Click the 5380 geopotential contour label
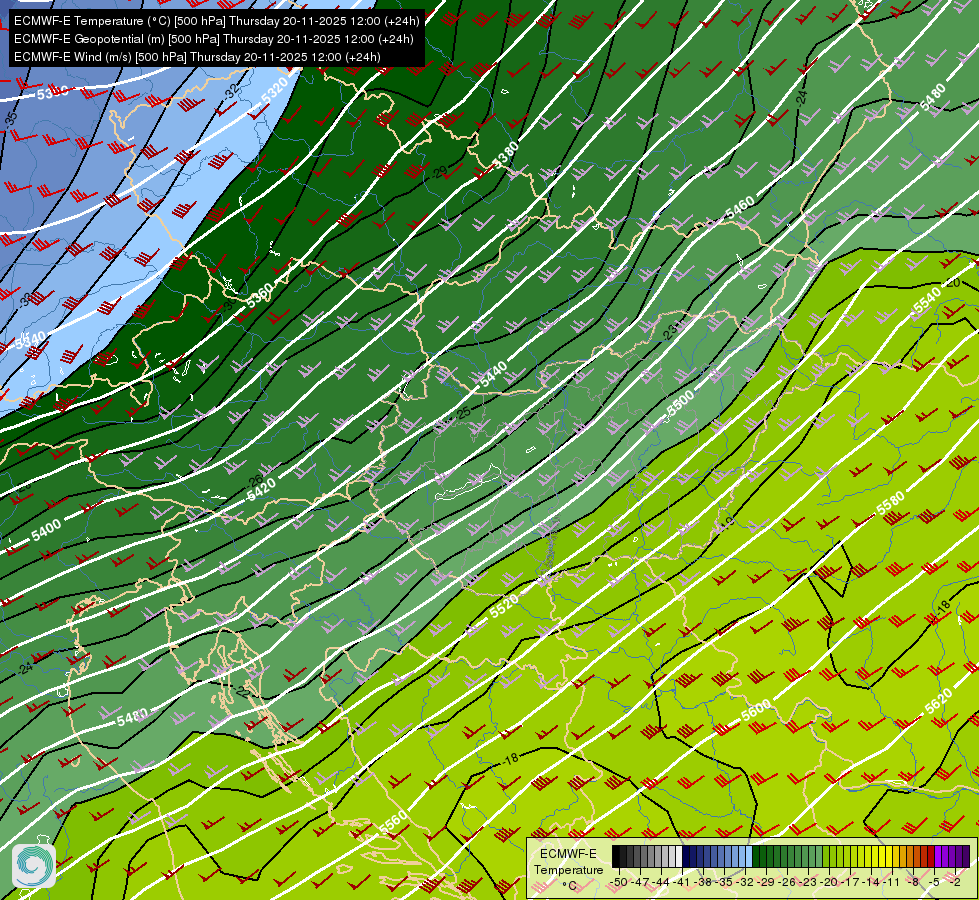979x900 pixels. pos(506,154)
